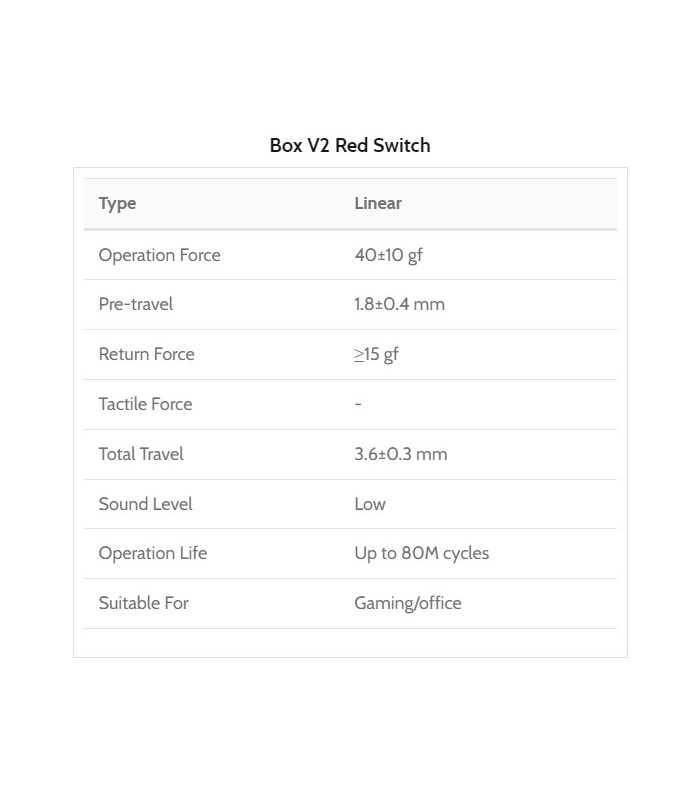Click the '≥15 gf' value

tap(376, 354)
